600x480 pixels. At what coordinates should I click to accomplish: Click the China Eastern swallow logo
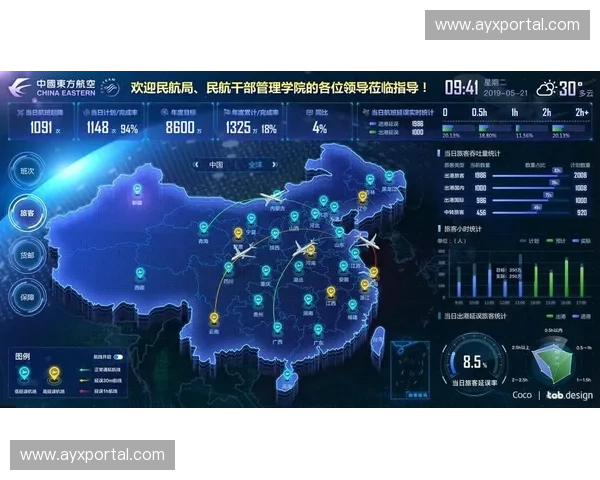(19, 87)
